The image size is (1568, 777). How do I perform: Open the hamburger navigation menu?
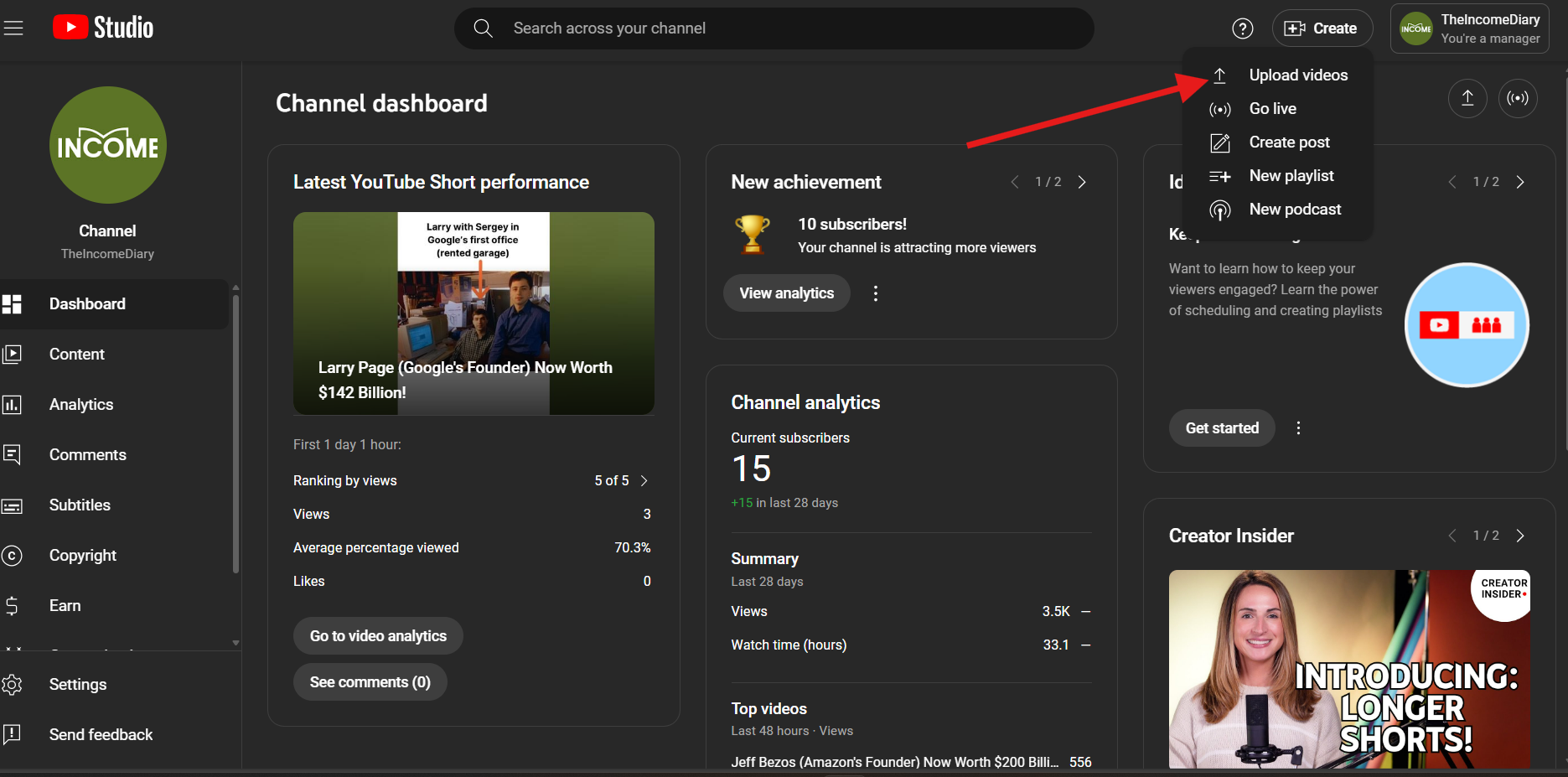tap(13, 28)
